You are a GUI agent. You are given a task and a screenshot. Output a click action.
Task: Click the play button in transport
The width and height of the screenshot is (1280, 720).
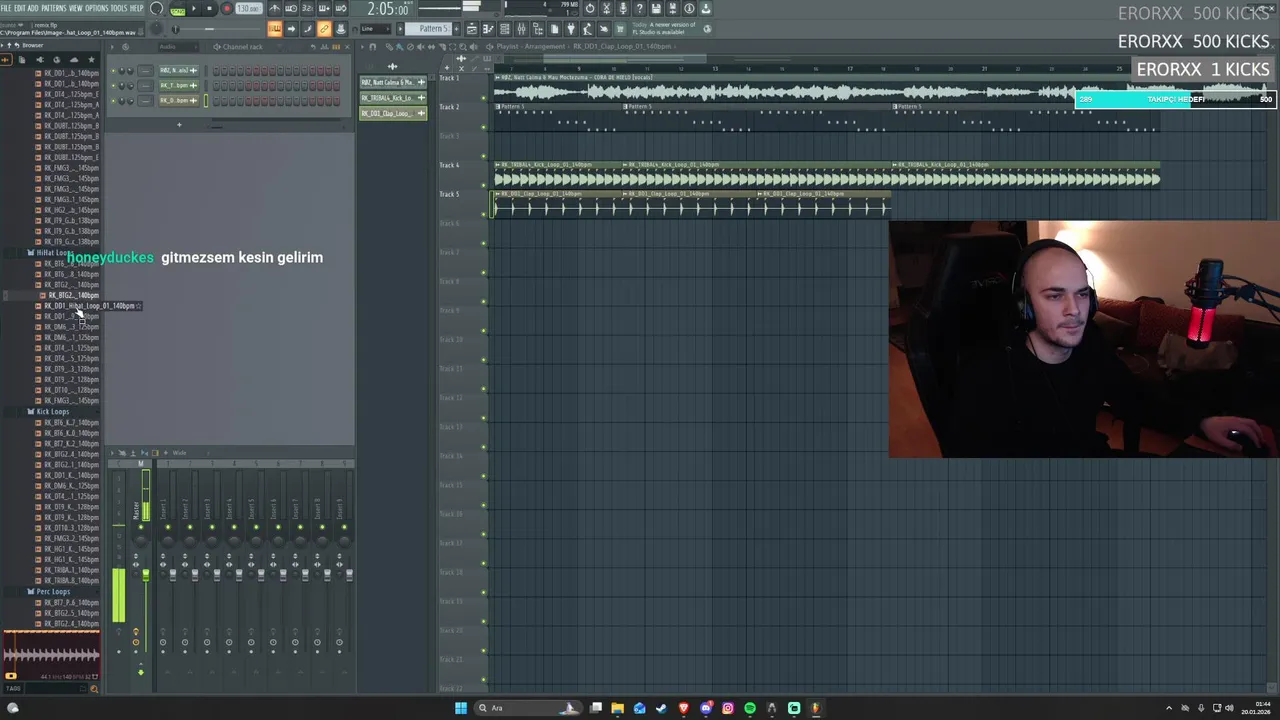tap(194, 9)
